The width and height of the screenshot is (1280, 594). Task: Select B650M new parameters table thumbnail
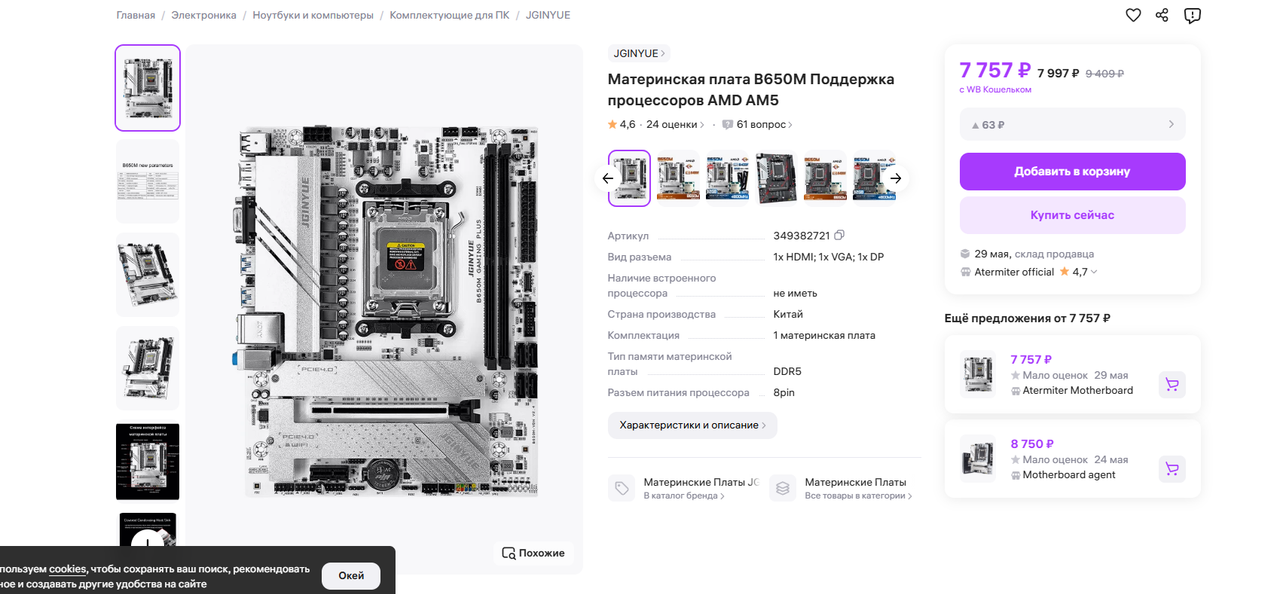148,181
